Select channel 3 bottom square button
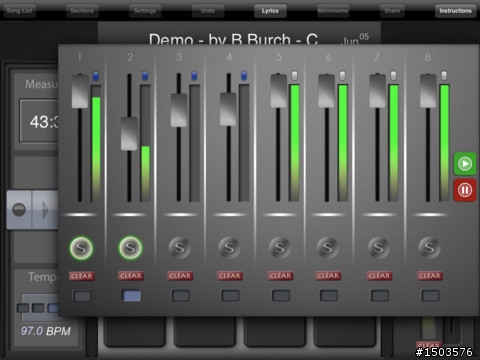480x360 pixels. click(x=180, y=296)
